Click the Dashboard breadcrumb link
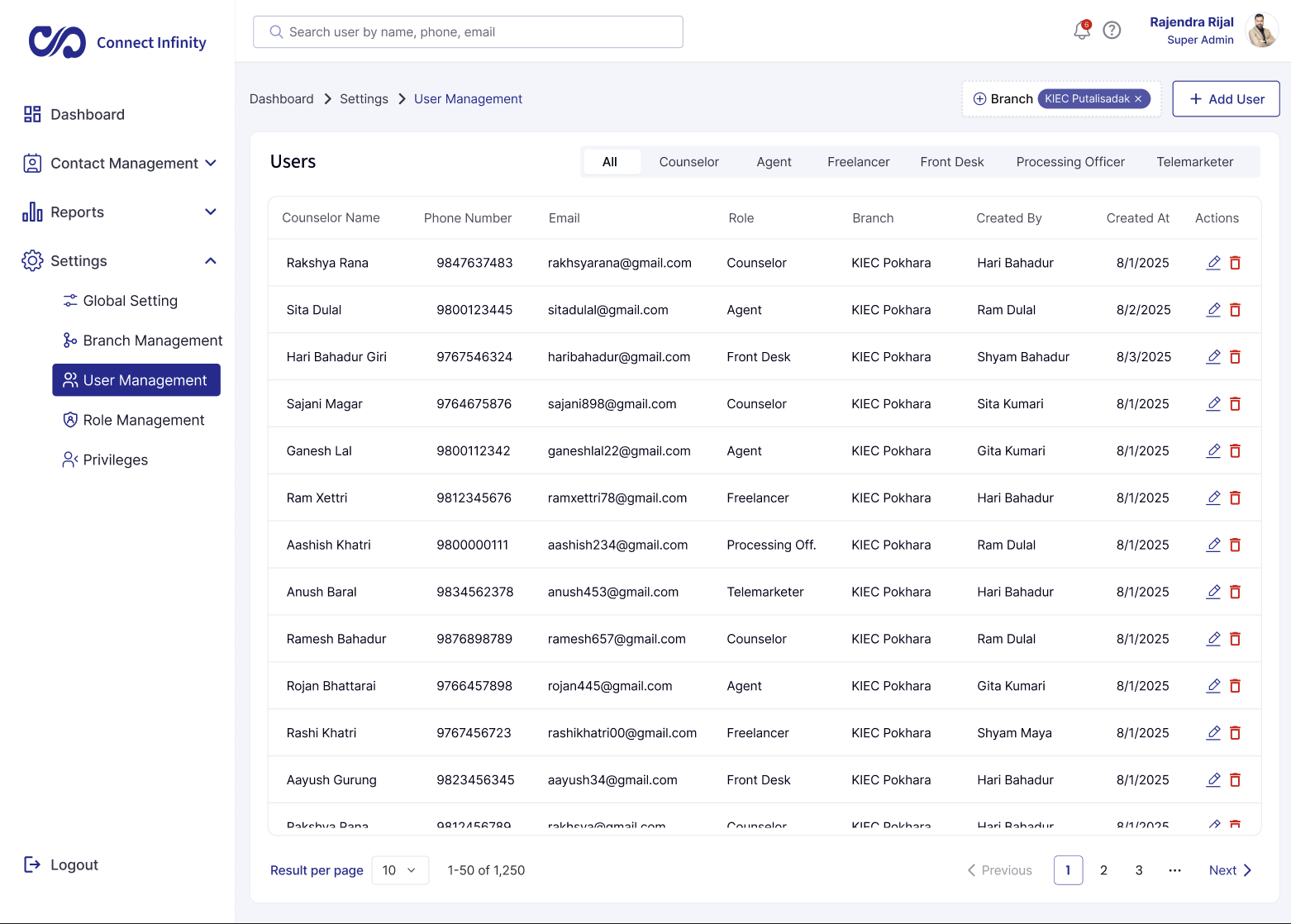This screenshot has width=1291, height=924. pos(282,99)
